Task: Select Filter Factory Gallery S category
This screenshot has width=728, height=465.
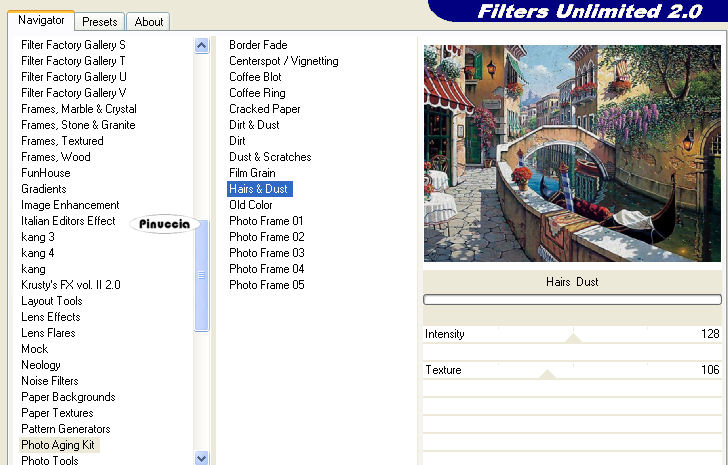Action: point(73,45)
